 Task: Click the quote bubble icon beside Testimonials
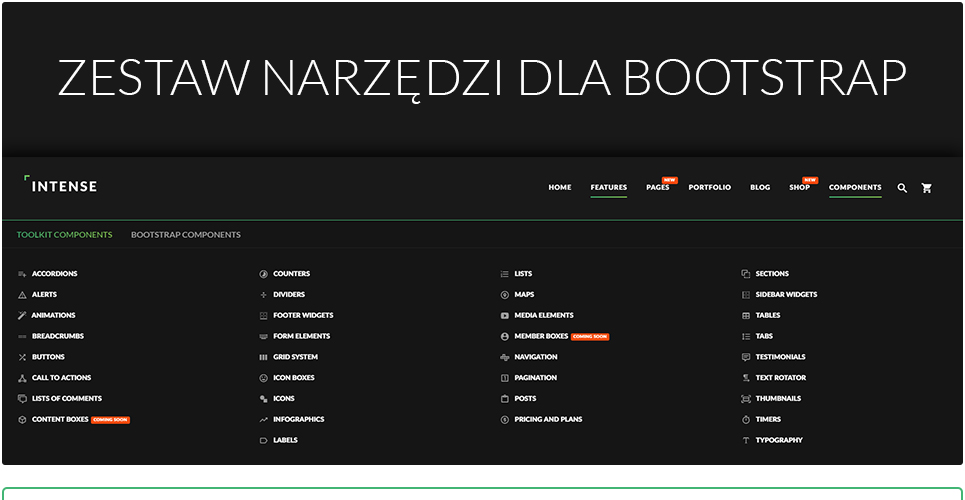point(746,357)
